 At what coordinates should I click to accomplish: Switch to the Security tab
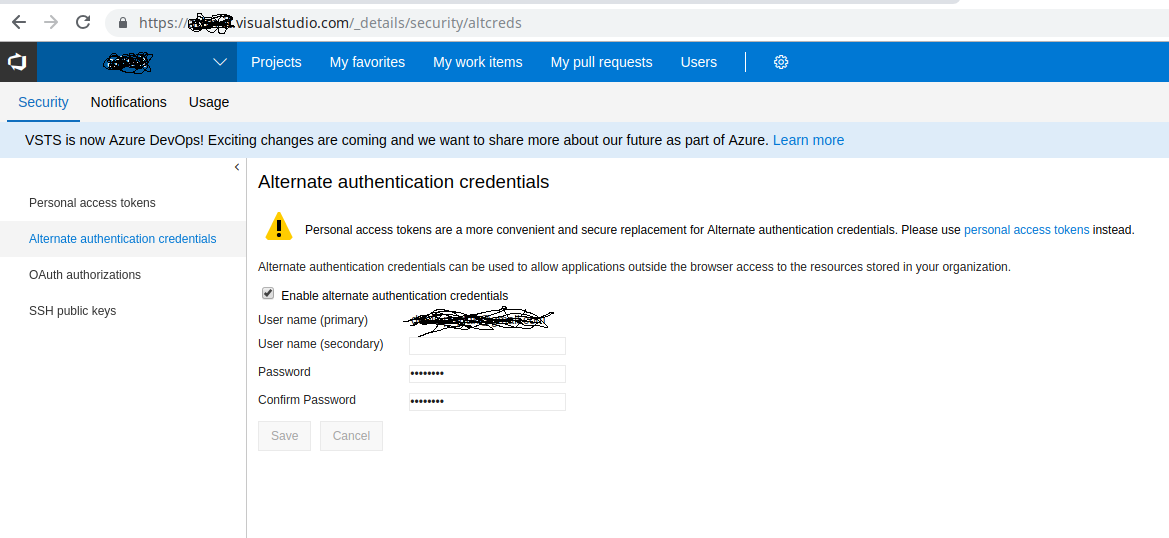pyautogui.click(x=43, y=102)
